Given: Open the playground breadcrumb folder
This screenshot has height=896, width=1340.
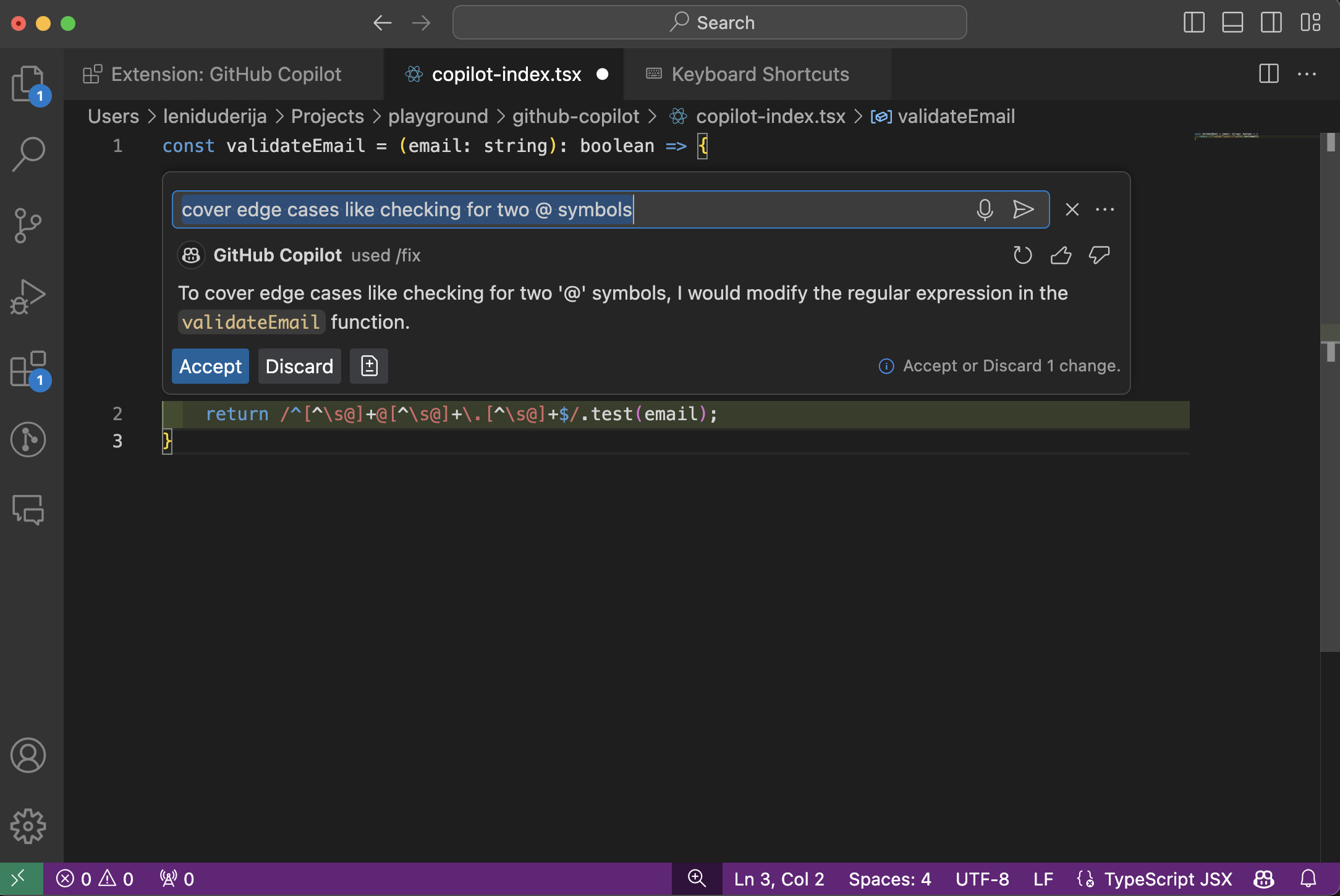Looking at the screenshot, I should point(438,116).
